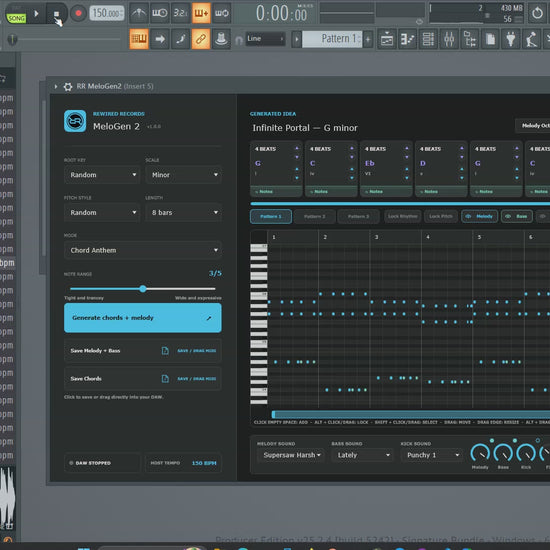Click the arrow left of Pattern 1 selector
This screenshot has height=550, width=550.
coord(296,39)
